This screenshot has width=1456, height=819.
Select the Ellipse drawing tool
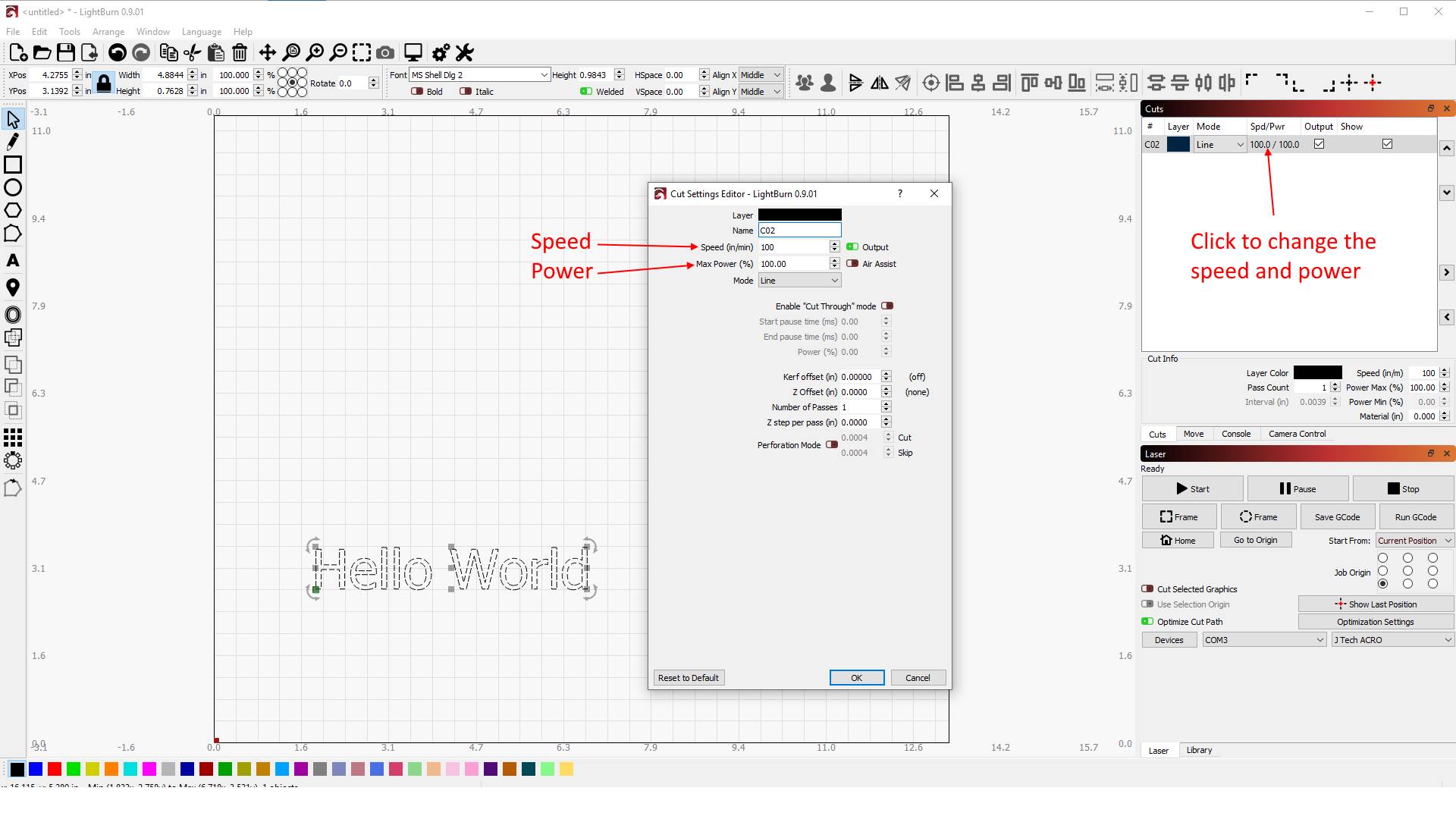[13, 187]
